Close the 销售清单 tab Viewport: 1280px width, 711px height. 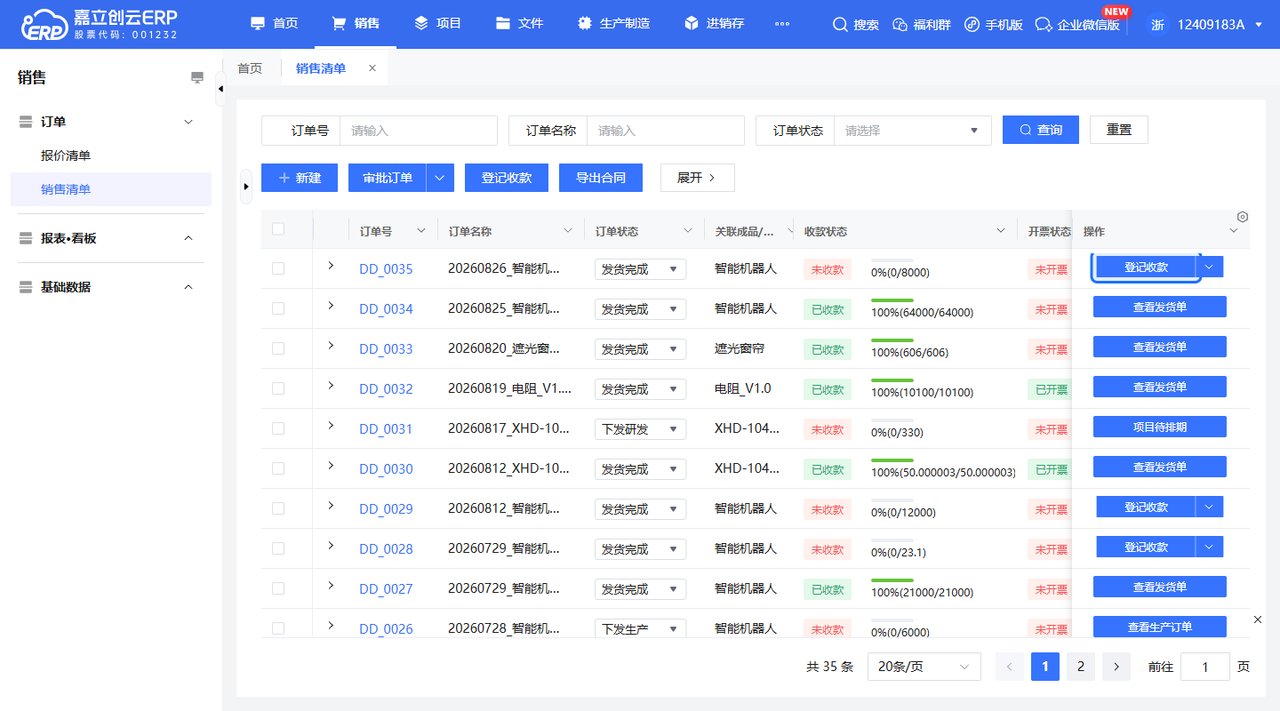point(372,68)
